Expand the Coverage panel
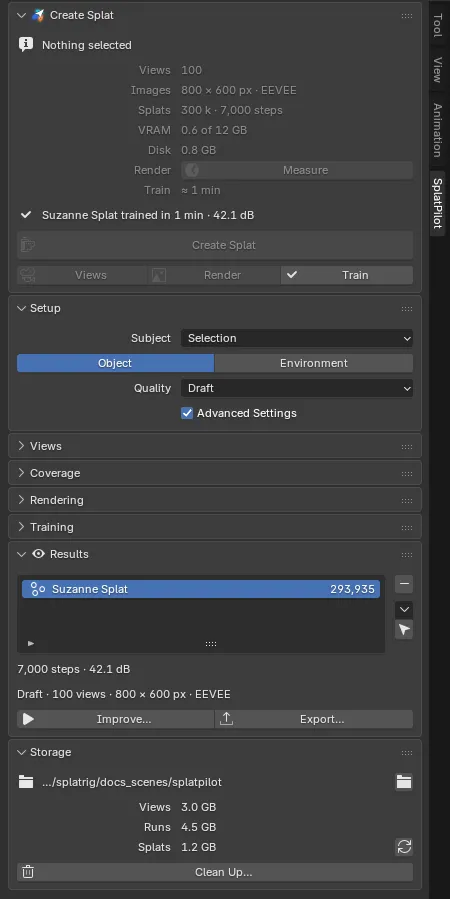The width and height of the screenshot is (450, 899). point(22,473)
